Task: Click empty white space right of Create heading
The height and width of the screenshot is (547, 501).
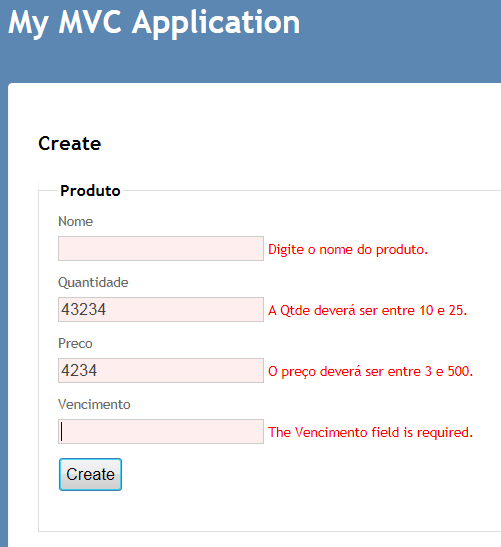Action: click(x=300, y=143)
